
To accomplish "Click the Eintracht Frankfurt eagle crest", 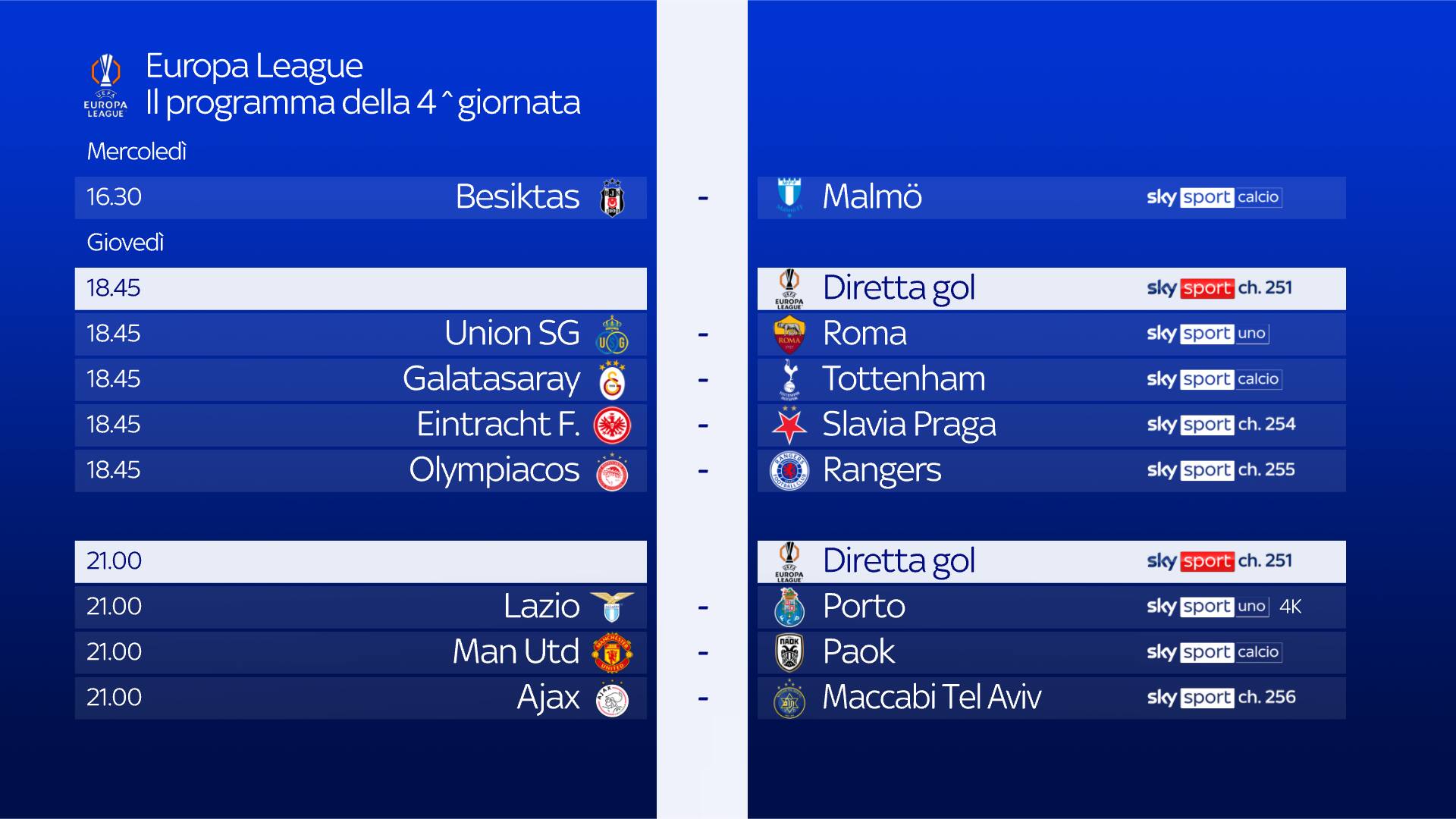I will point(612,425).
